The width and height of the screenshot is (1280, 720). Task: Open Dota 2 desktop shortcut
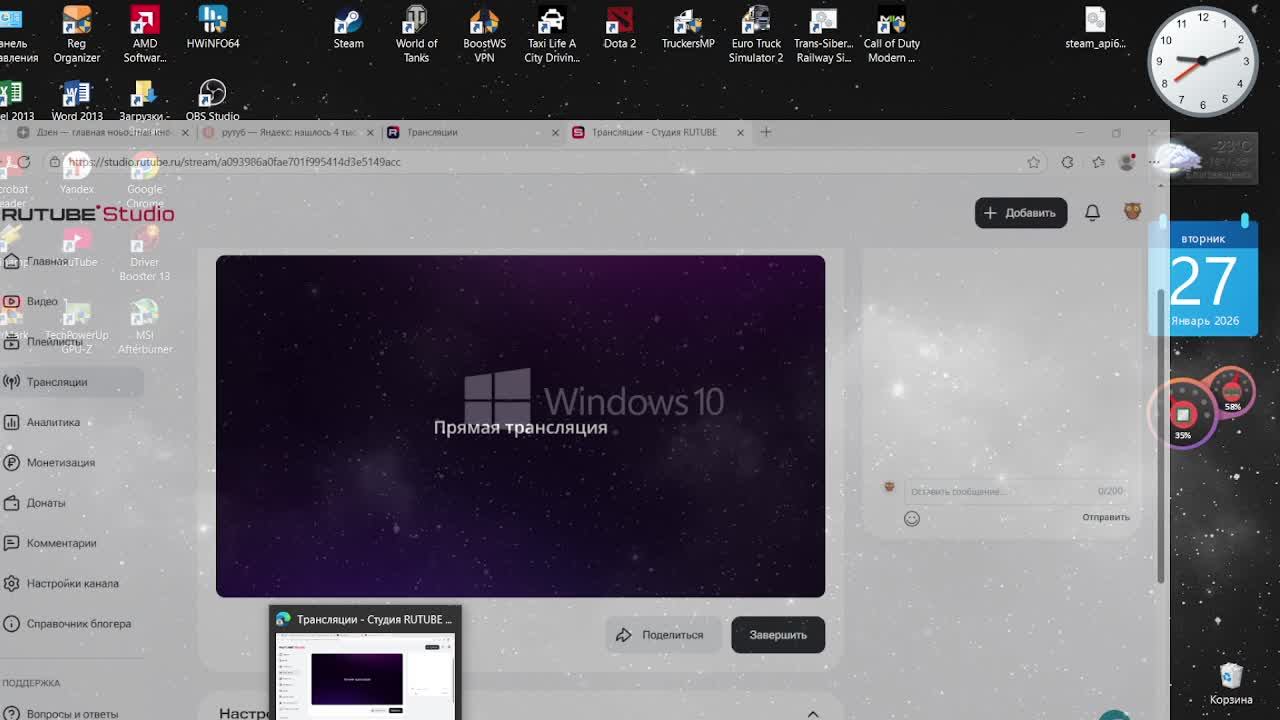(620, 27)
